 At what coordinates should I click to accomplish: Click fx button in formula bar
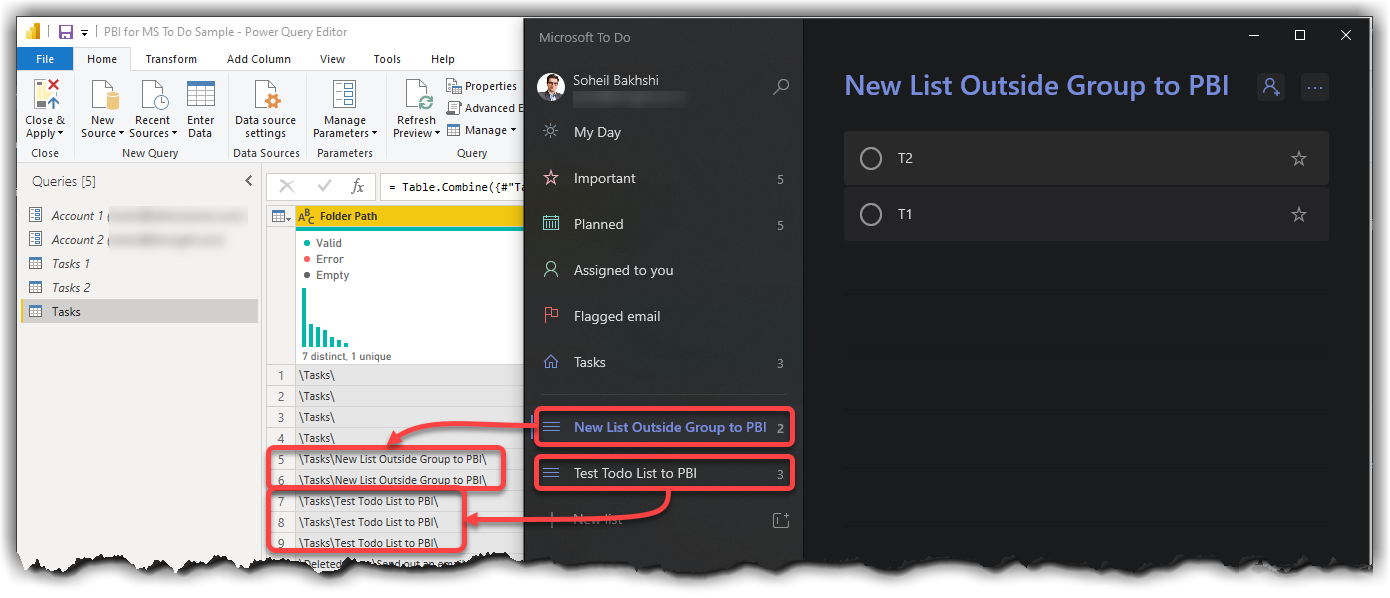357,186
